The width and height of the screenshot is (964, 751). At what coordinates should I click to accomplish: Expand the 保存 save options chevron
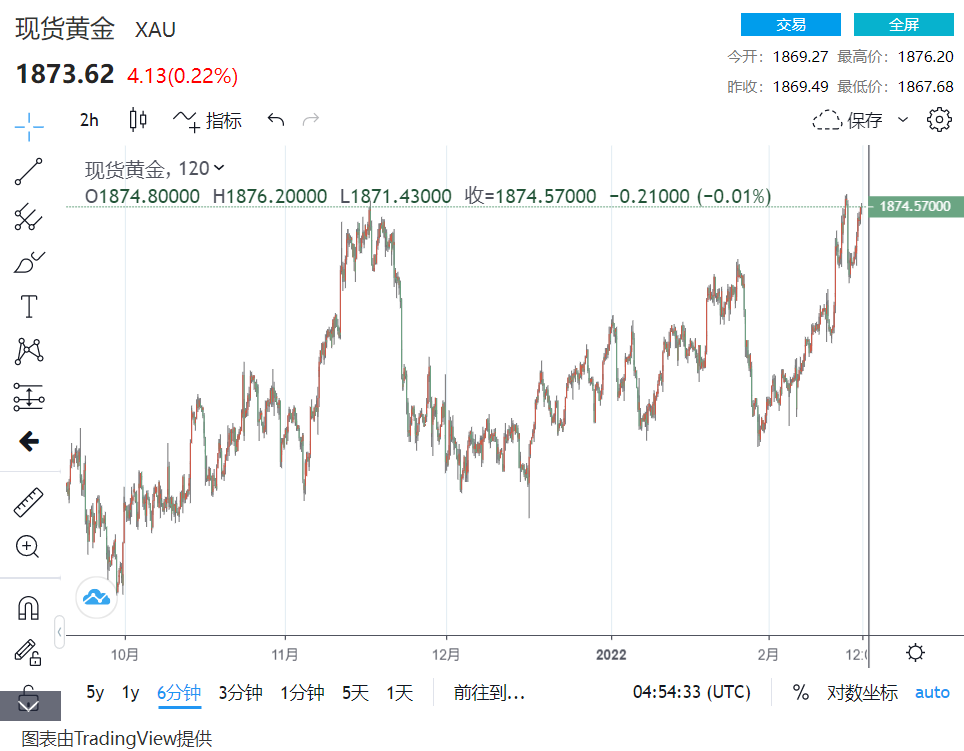903,120
